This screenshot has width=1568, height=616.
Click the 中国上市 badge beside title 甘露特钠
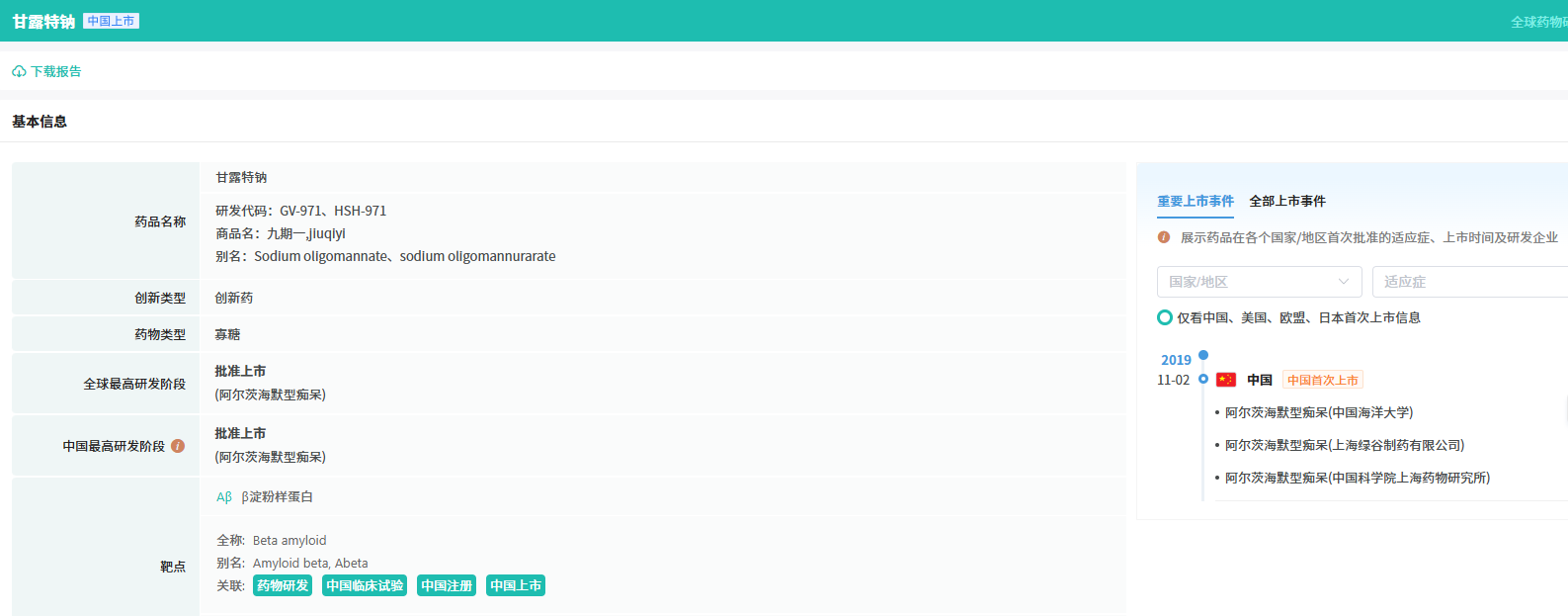tap(111, 21)
